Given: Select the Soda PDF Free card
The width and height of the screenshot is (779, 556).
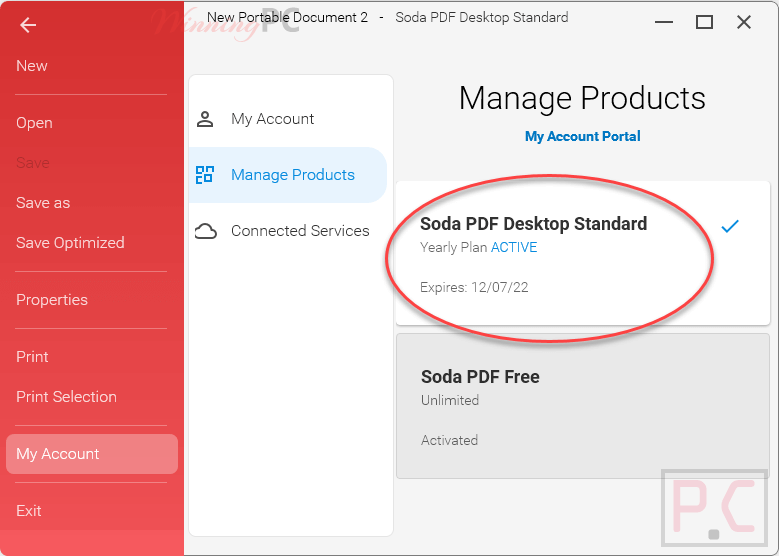Looking at the screenshot, I should pyautogui.click(x=583, y=406).
